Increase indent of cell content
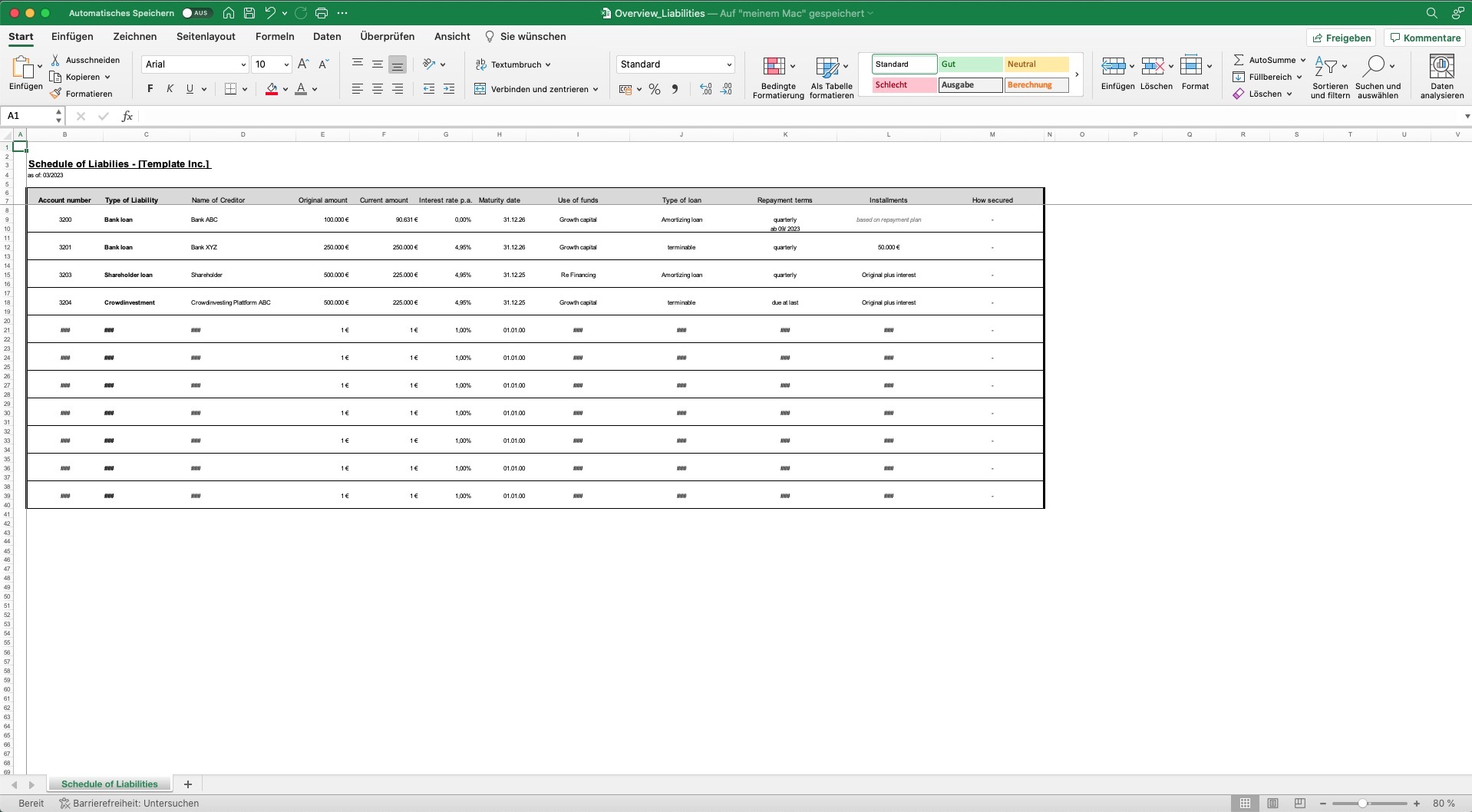Screen dimensions: 1472x812 tap(449, 89)
